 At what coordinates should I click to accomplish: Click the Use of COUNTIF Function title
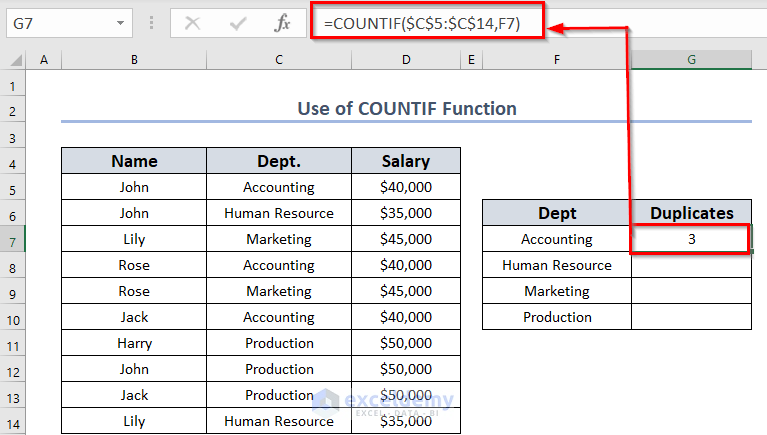click(x=406, y=108)
